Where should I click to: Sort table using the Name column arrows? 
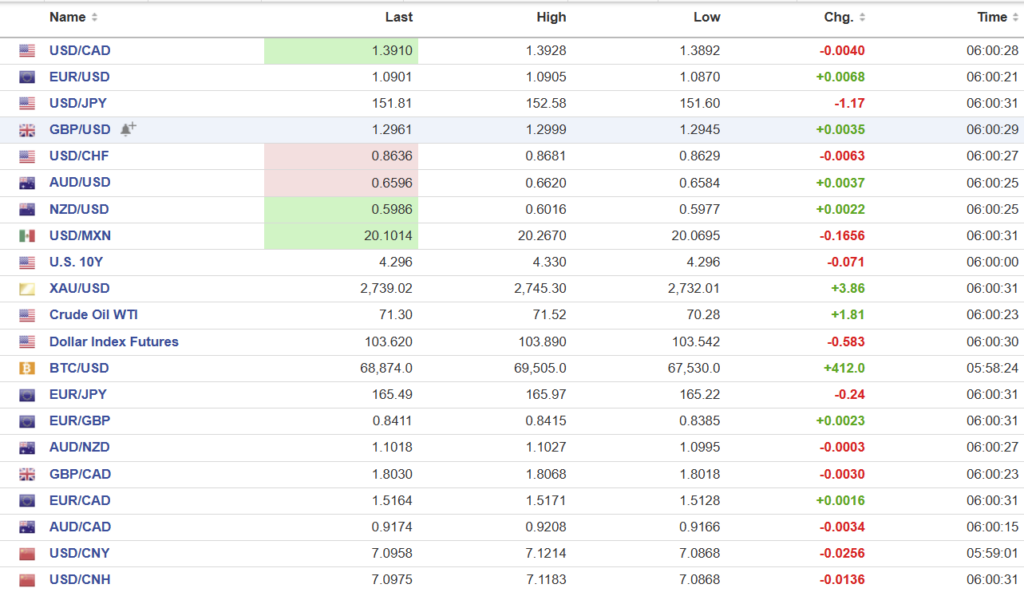95,17
